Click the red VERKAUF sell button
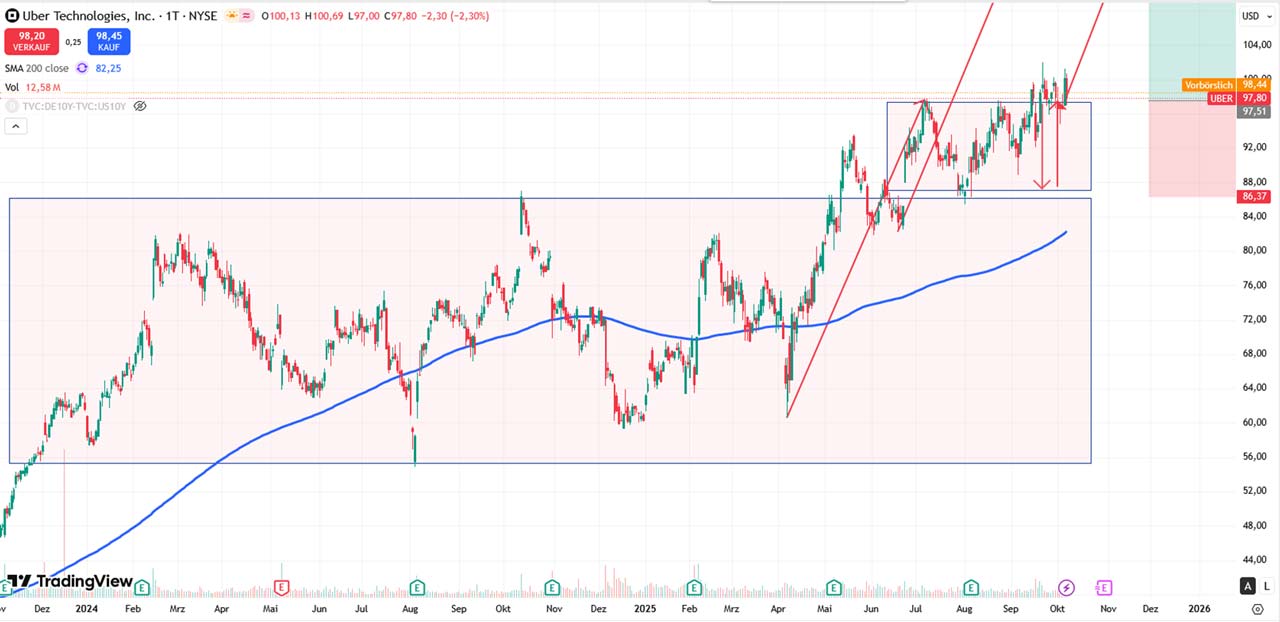 pyautogui.click(x=31, y=42)
